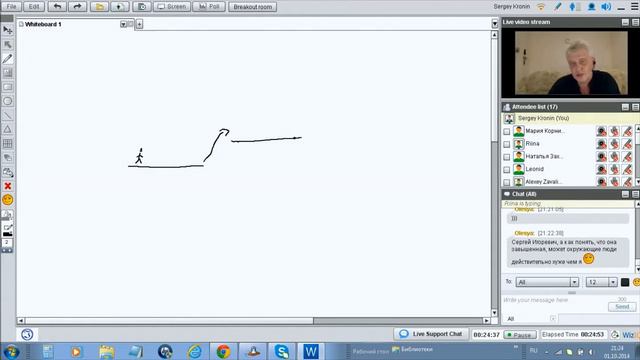The image size is (640, 360).
Task: Click the live video stream thumbnail
Action: point(571,63)
